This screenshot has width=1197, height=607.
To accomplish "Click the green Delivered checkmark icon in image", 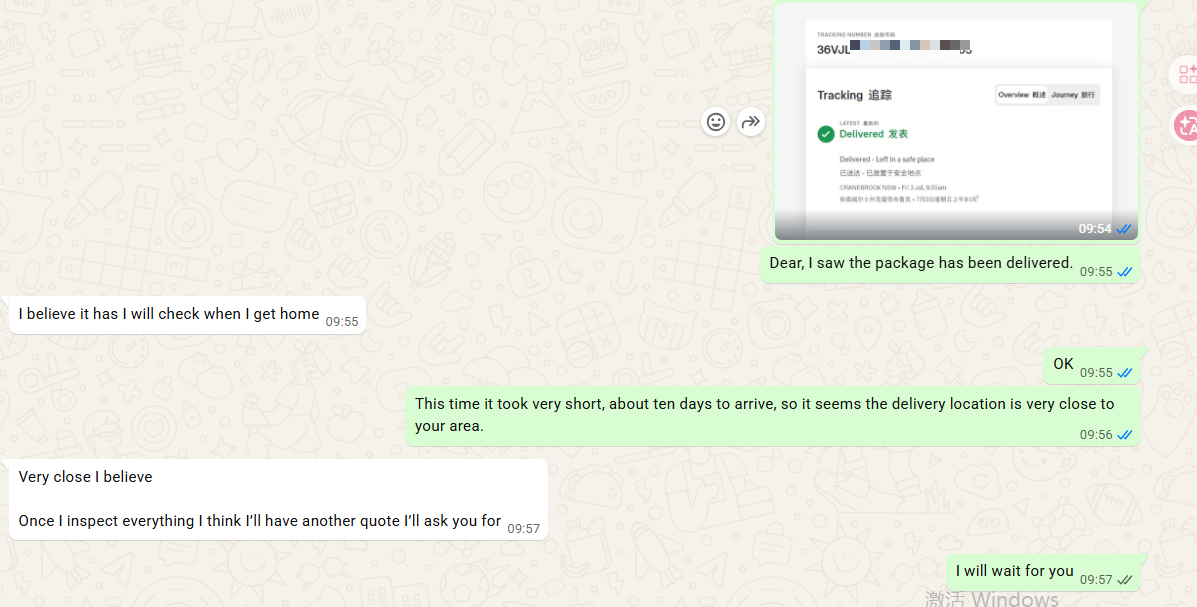I will point(825,134).
